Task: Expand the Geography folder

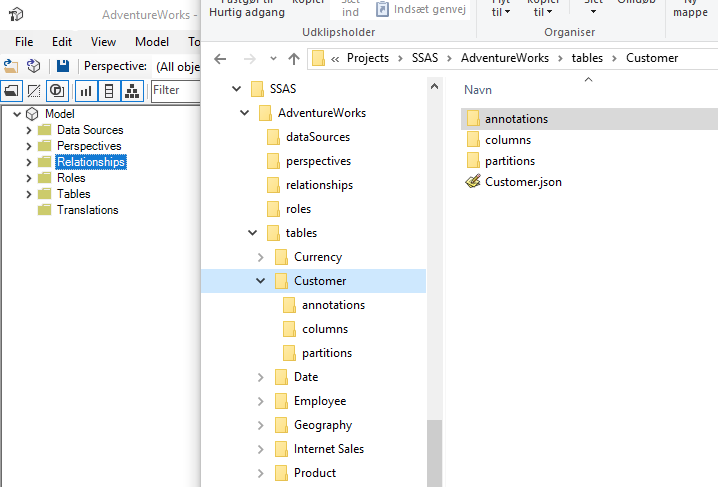Action: point(261,425)
